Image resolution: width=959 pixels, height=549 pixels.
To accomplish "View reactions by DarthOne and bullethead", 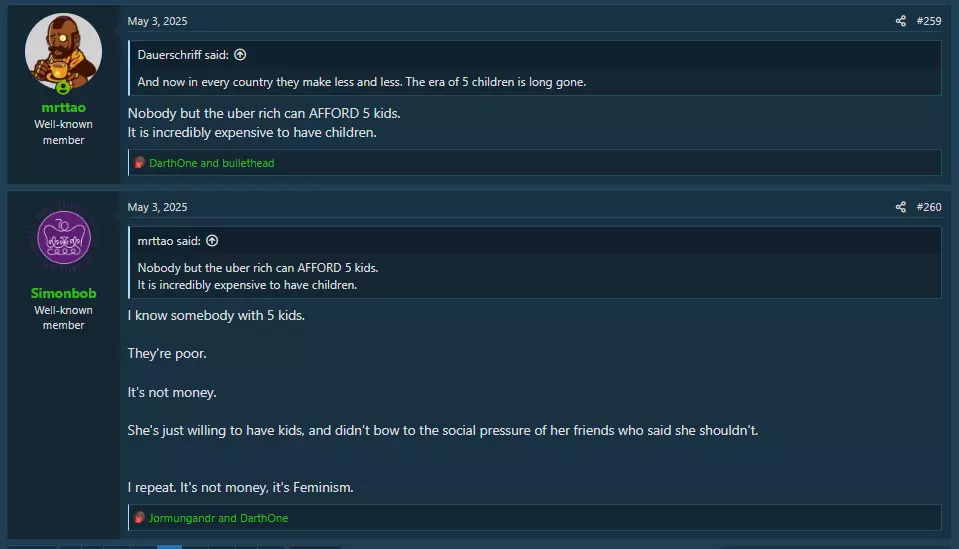I will click(x=212, y=163).
